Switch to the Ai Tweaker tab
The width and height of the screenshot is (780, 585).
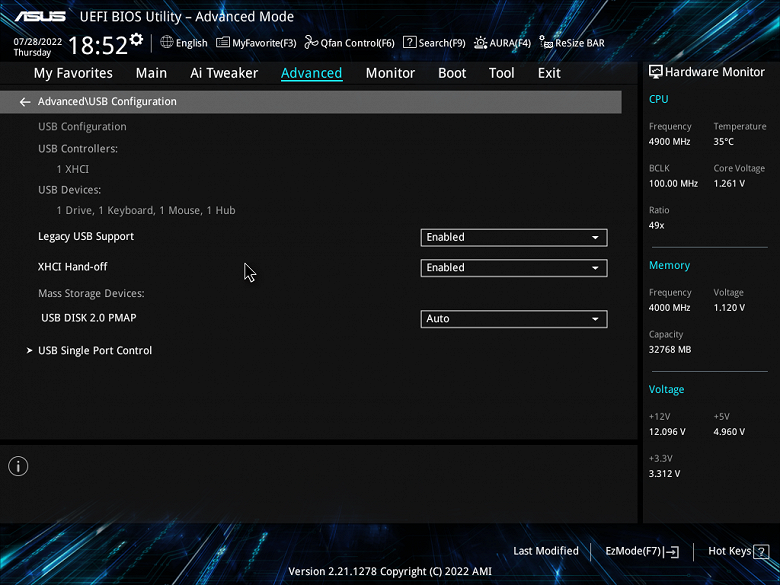(x=224, y=73)
